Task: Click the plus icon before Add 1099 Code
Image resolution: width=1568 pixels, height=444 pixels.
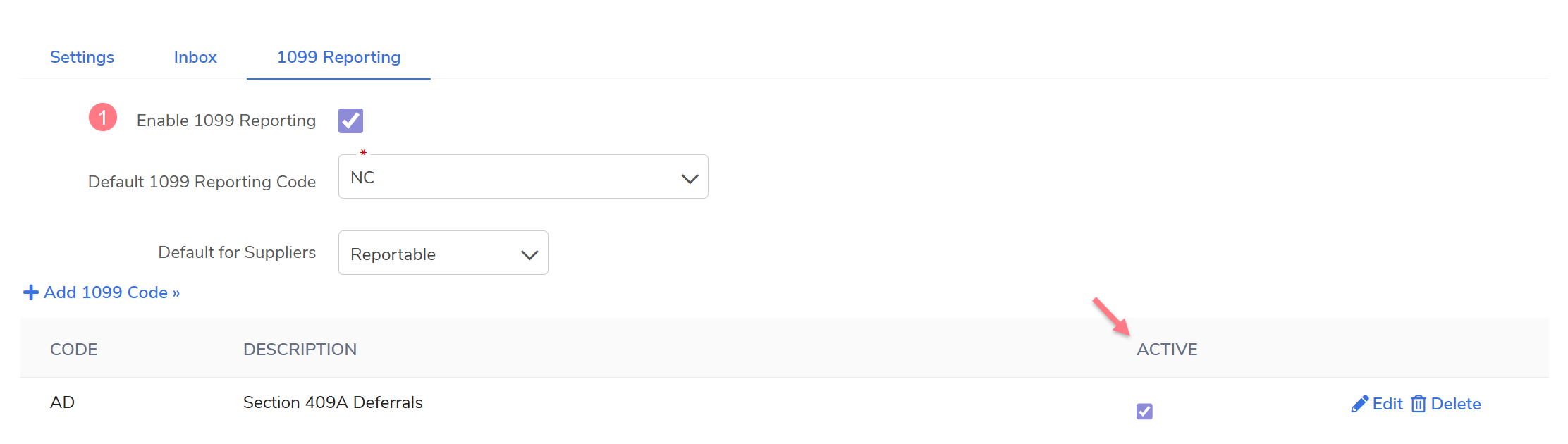Action: pos(31,292)
